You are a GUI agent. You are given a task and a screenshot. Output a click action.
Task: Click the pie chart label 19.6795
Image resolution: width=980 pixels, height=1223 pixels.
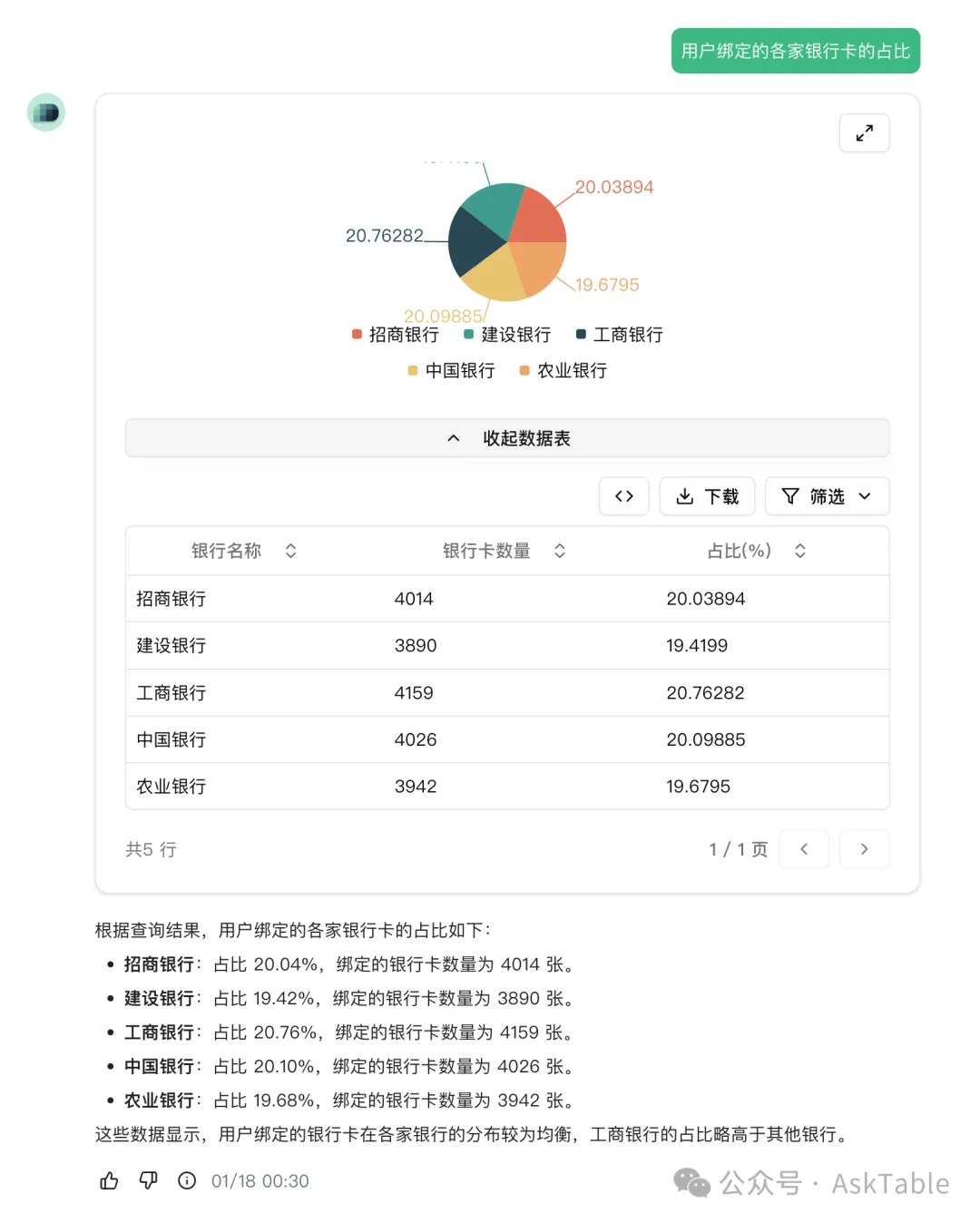tap(607, 285)
